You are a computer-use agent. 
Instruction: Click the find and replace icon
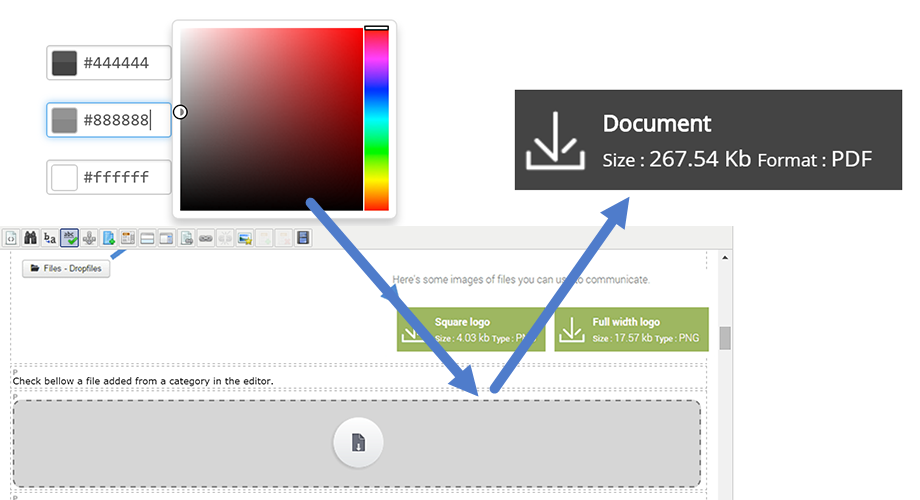(x=49, y=238)
